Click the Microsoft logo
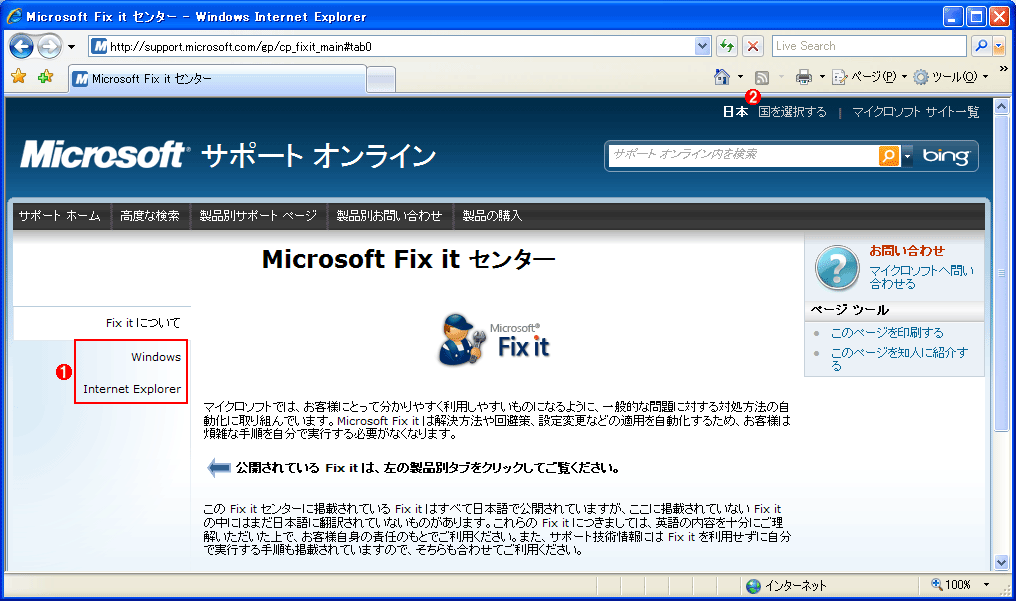 pos(104,155)
